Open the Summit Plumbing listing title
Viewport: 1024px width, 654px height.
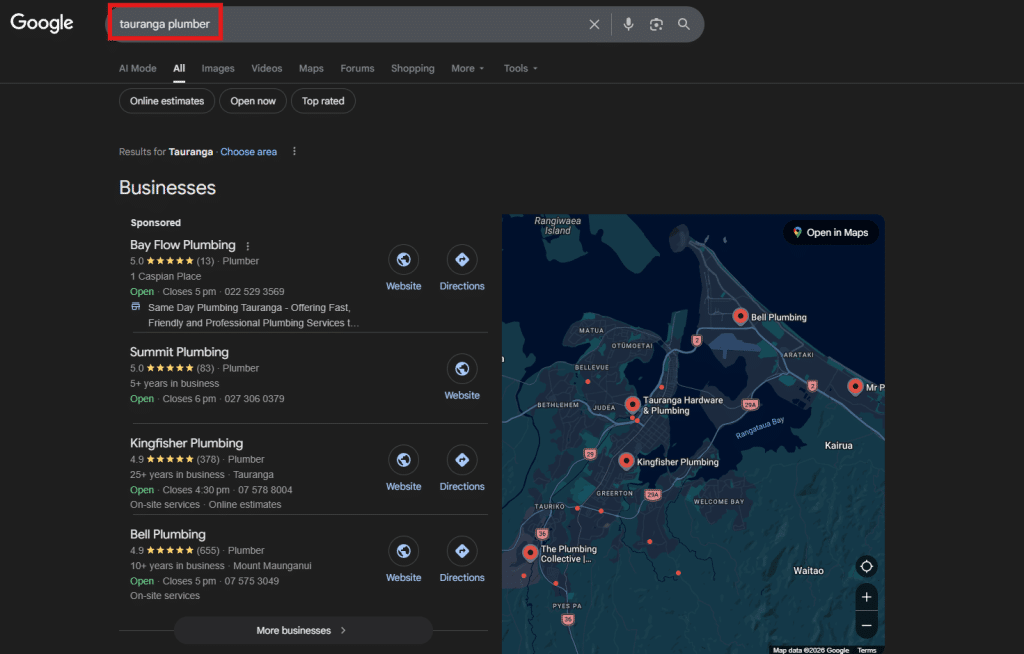click(x=179, y=352)
